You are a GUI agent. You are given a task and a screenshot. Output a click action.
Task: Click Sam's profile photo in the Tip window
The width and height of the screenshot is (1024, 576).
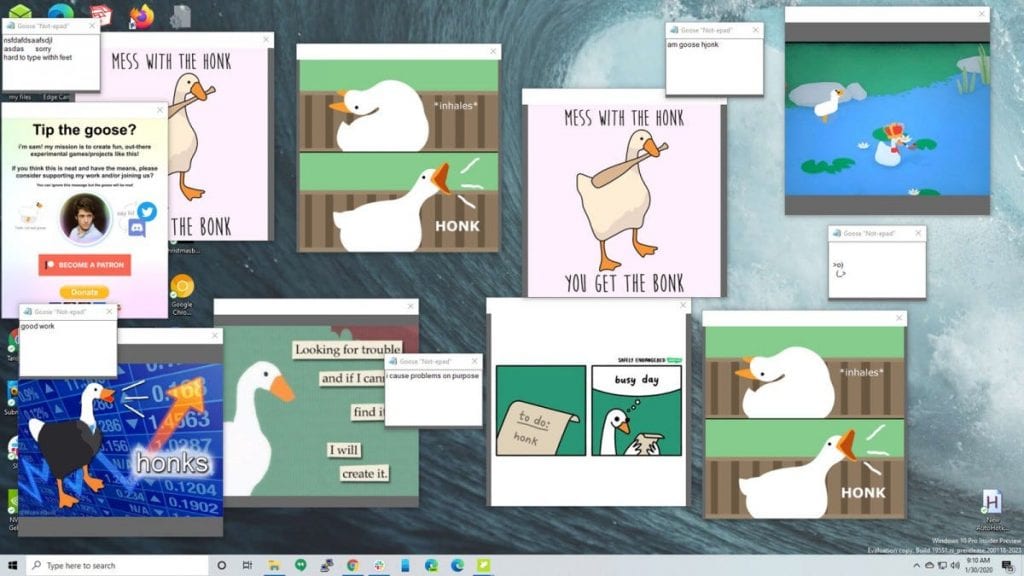[x=85, y=218]
